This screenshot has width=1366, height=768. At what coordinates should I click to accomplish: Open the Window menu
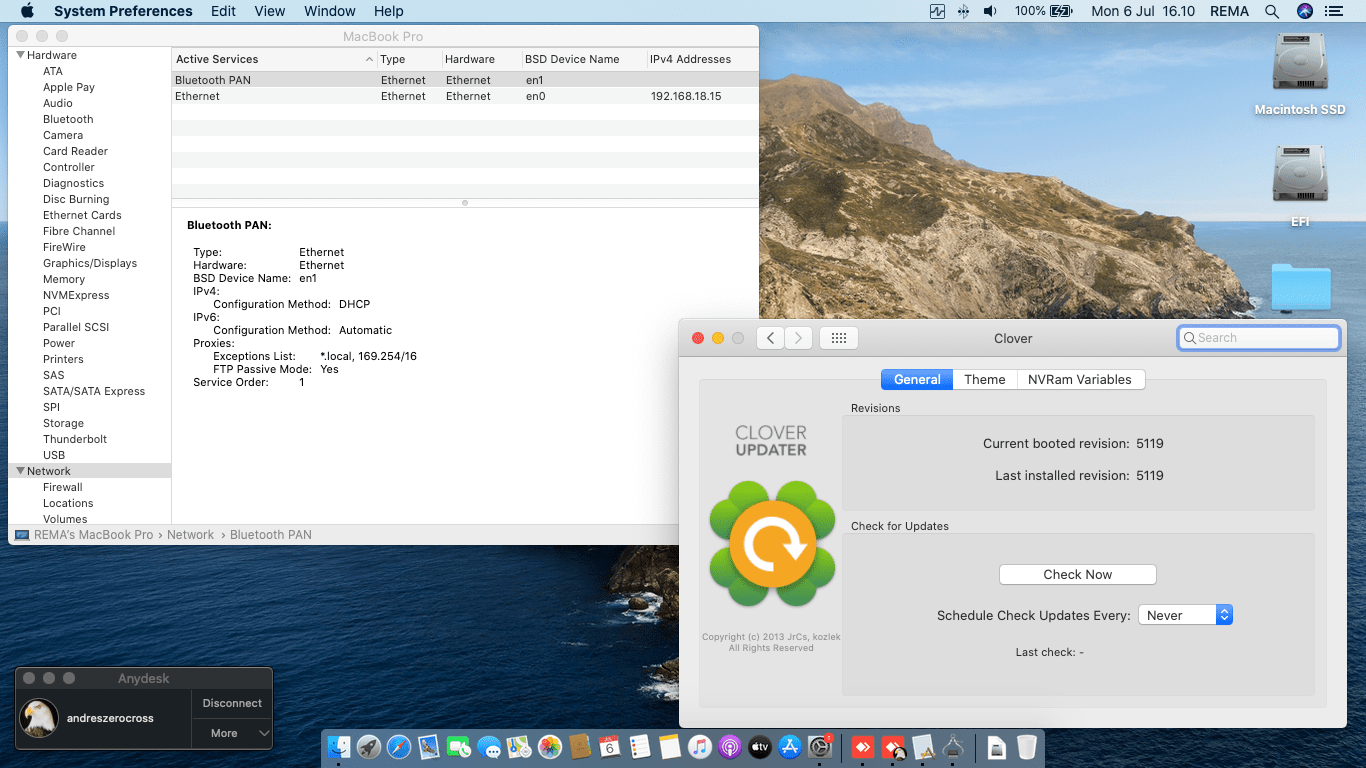coord(330,11)
